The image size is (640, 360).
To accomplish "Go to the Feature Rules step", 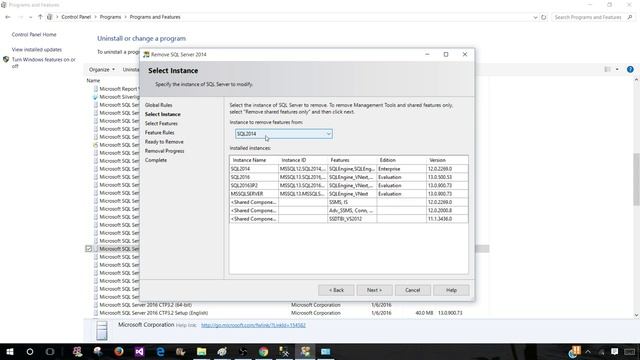I will [160, 133].
